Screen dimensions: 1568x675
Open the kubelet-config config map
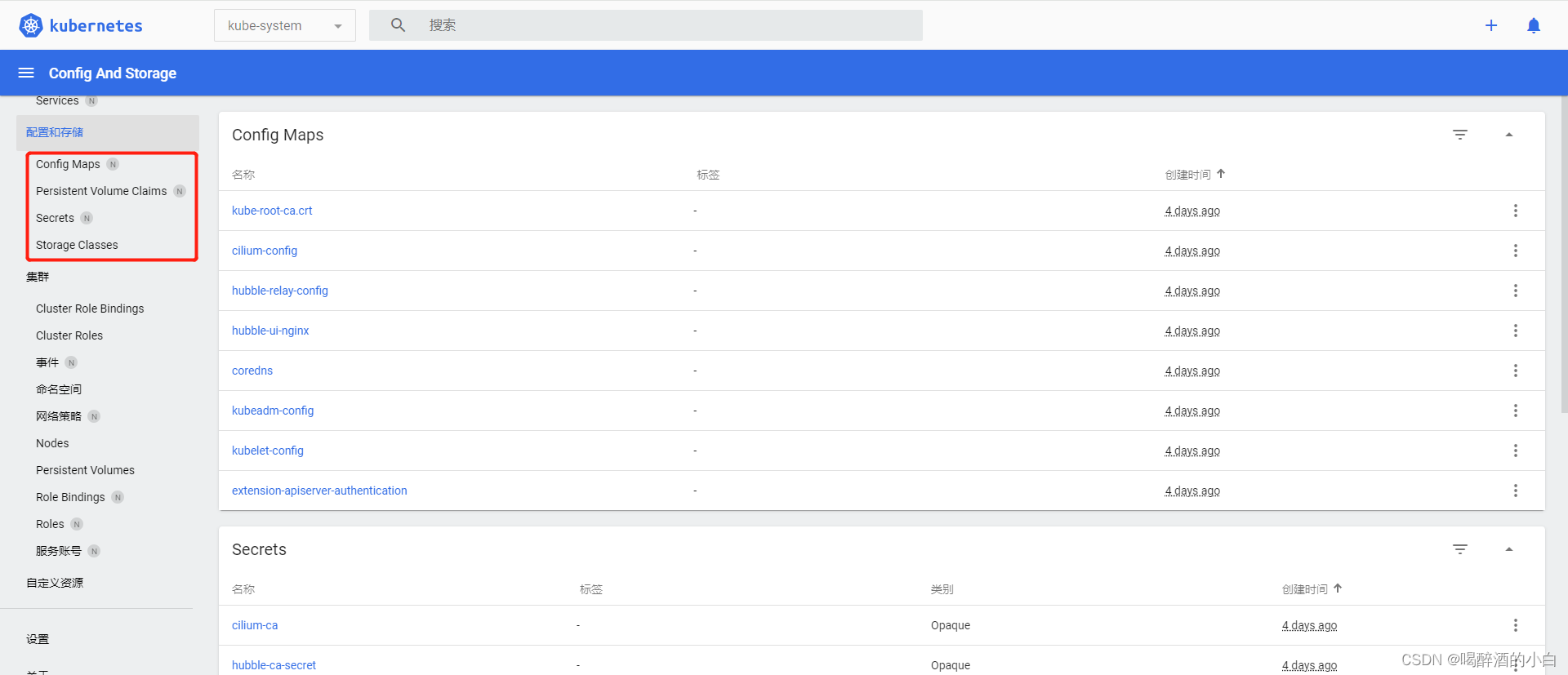[268, 451]
